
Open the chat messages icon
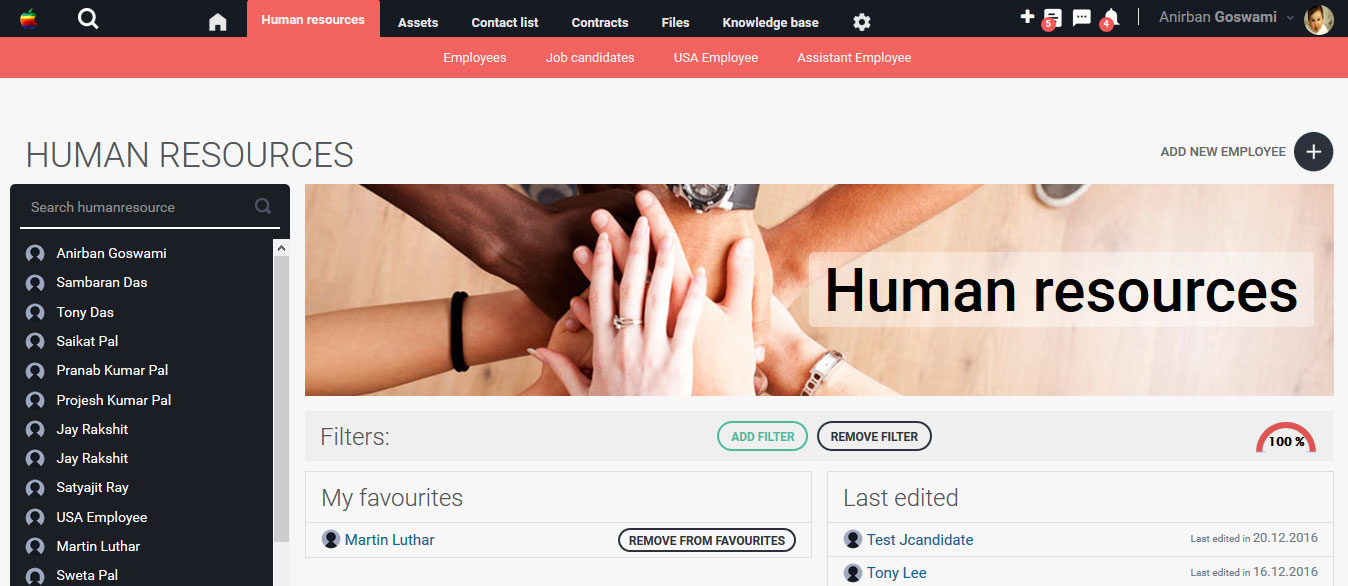click(1081, 18)
